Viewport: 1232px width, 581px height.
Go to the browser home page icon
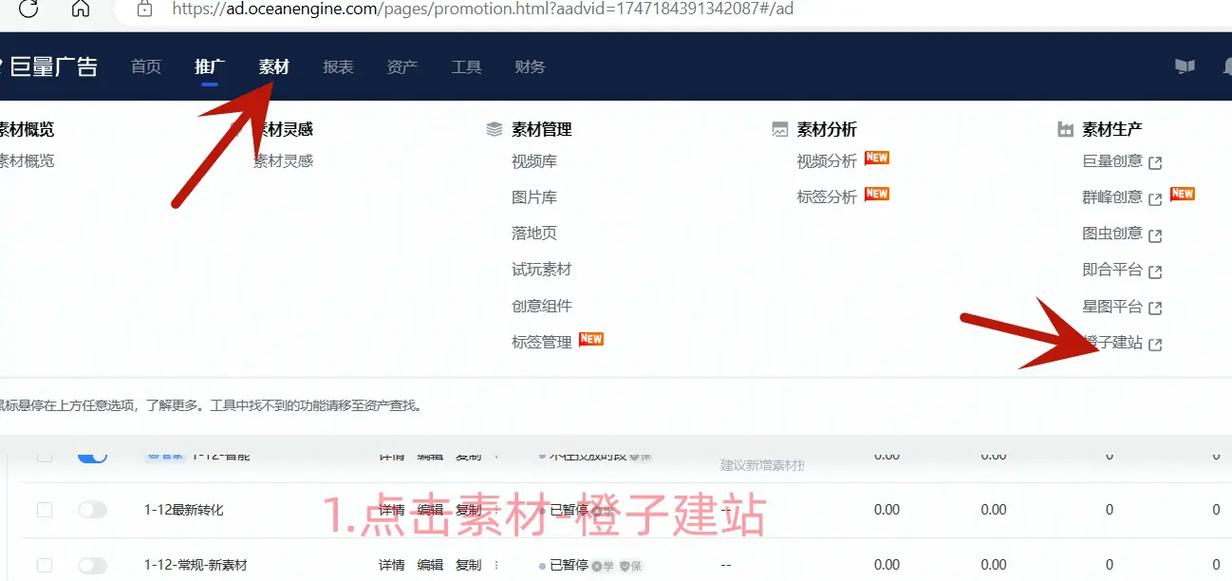81,9
